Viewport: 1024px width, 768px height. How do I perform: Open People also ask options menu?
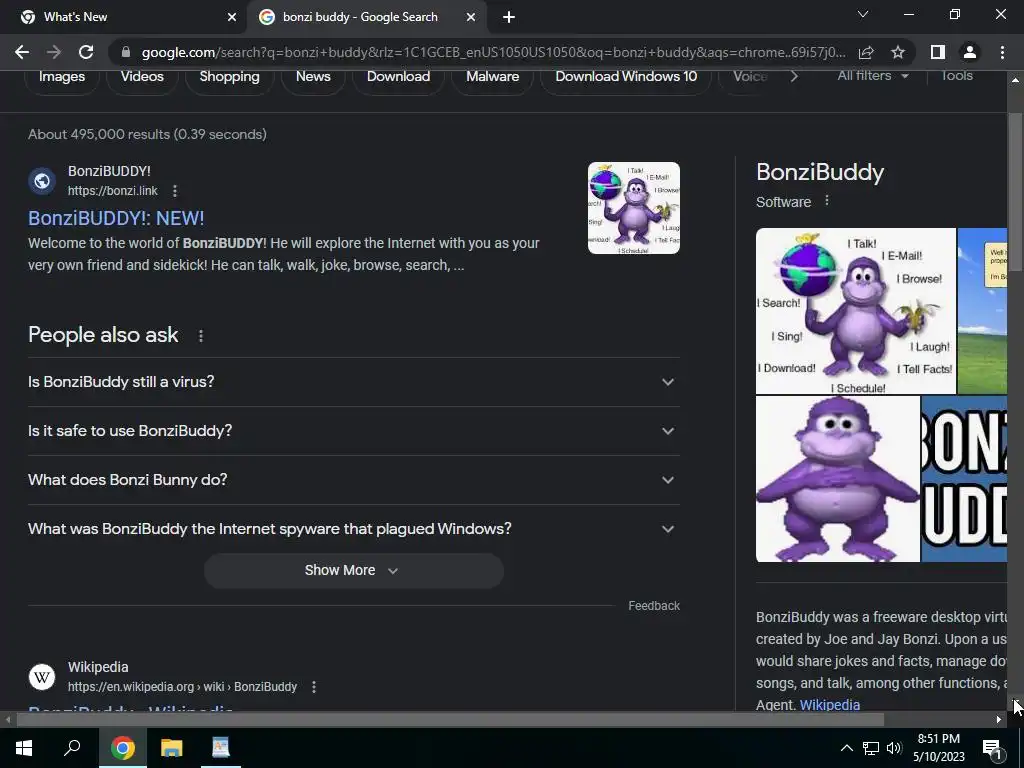coord(200,336)
